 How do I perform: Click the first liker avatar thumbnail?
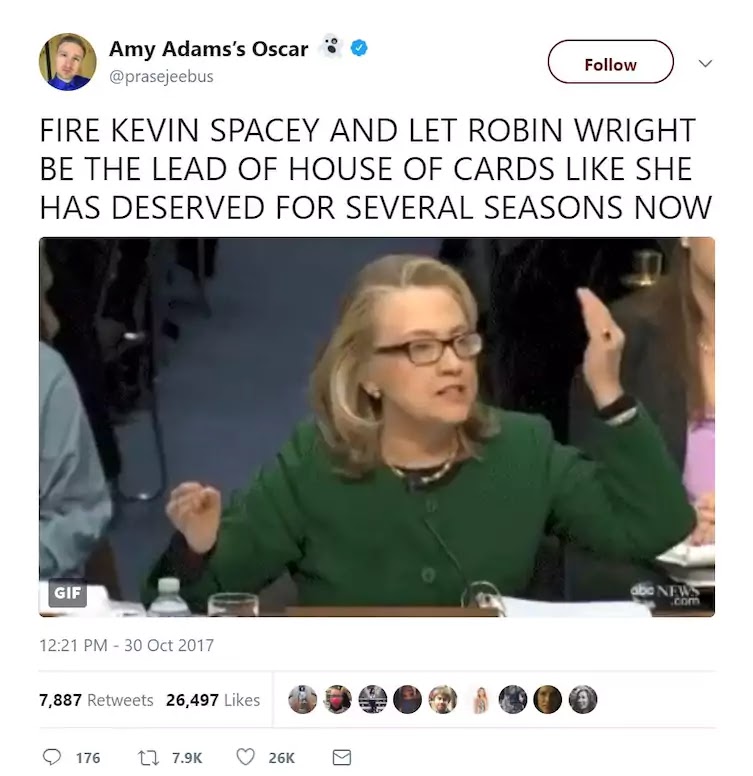point(302,699)
